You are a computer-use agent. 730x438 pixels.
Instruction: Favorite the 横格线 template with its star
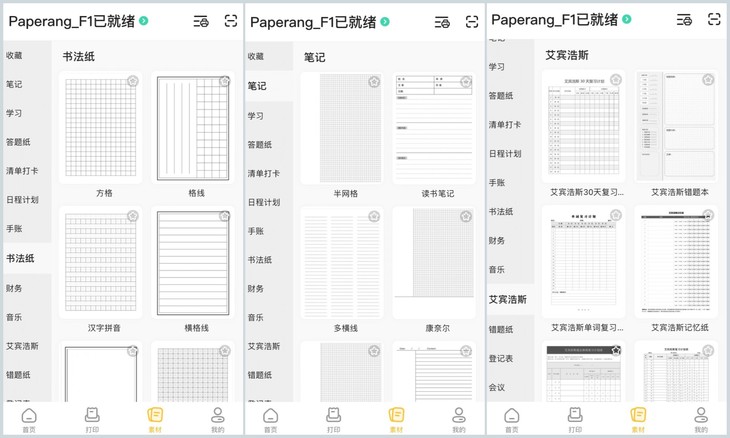click(225, 216)
